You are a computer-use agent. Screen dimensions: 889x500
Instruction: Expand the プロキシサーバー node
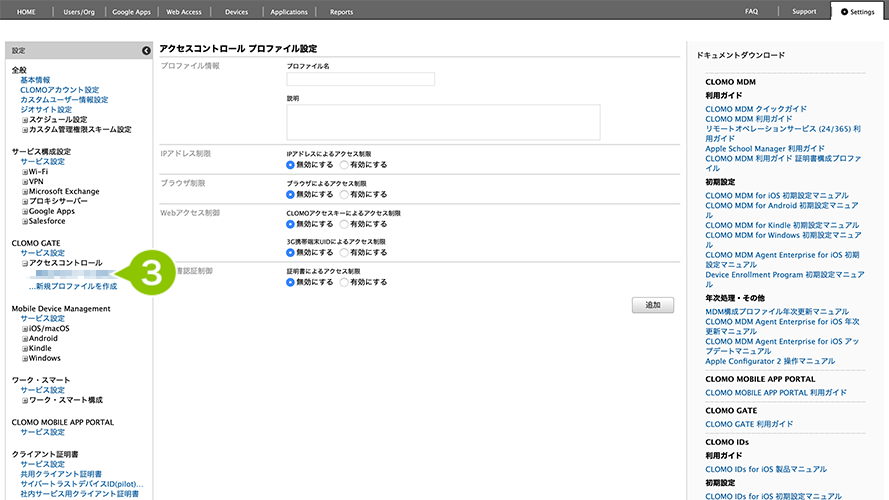coord(25,201)
